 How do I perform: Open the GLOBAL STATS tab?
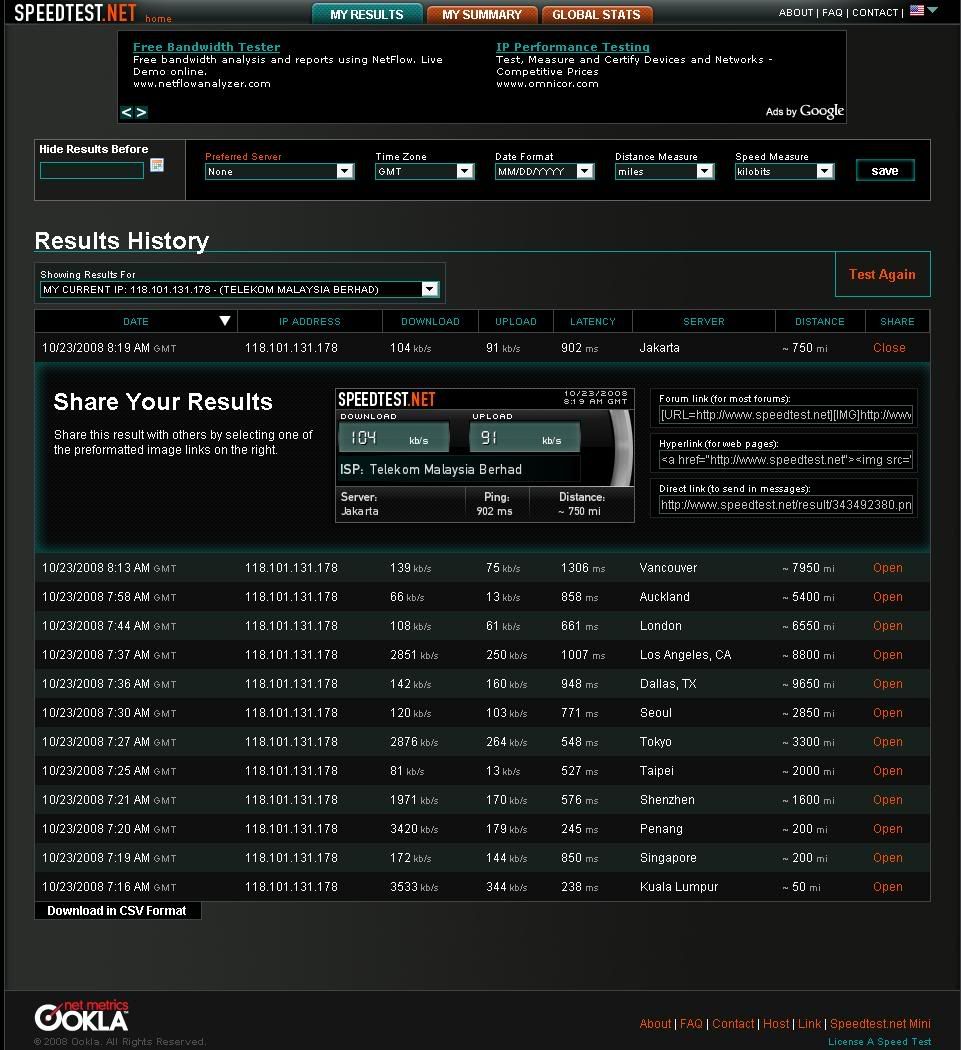[x=597, y=14]
